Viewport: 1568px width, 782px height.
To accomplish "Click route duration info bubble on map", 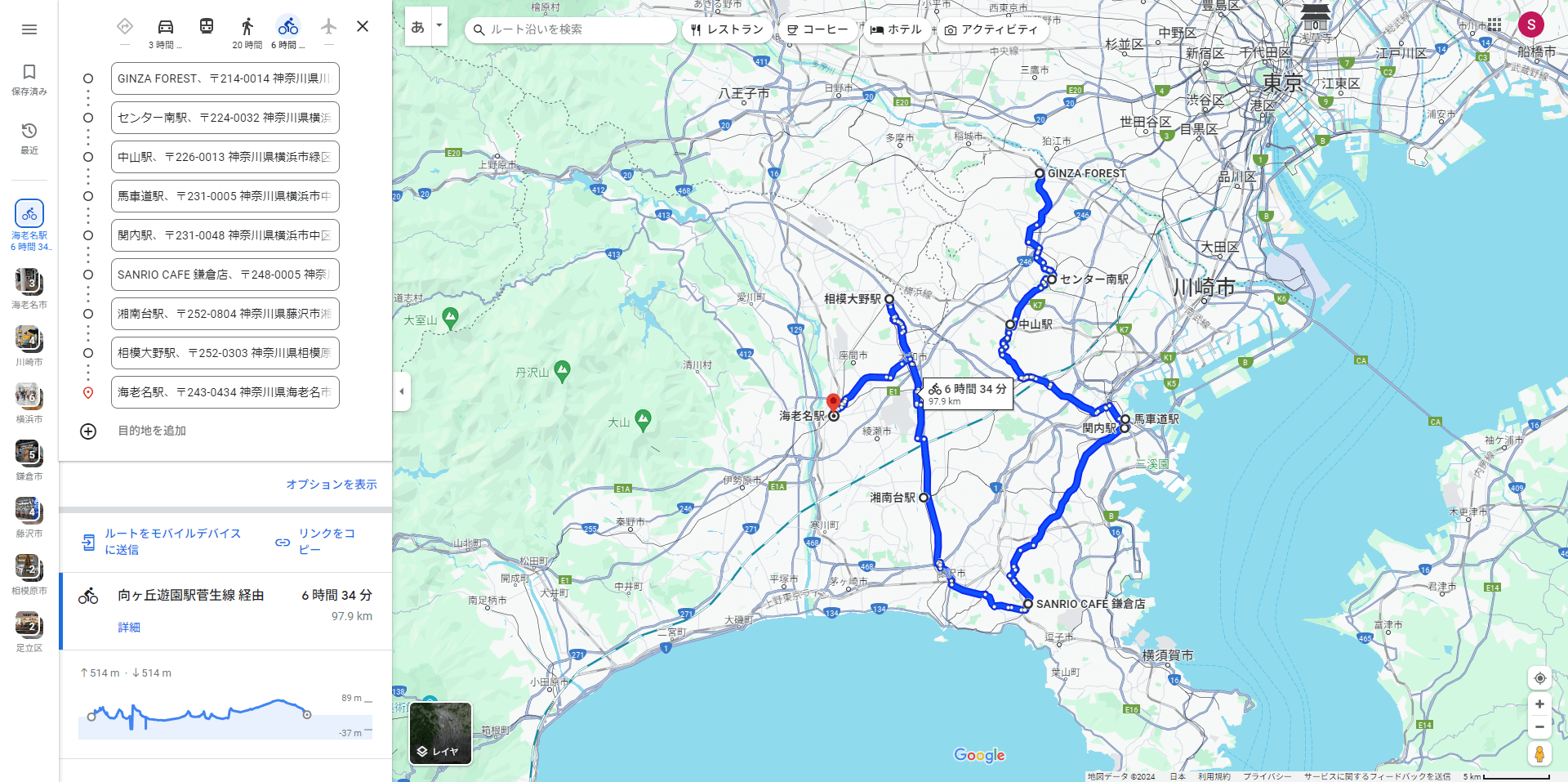I will 968,393.
